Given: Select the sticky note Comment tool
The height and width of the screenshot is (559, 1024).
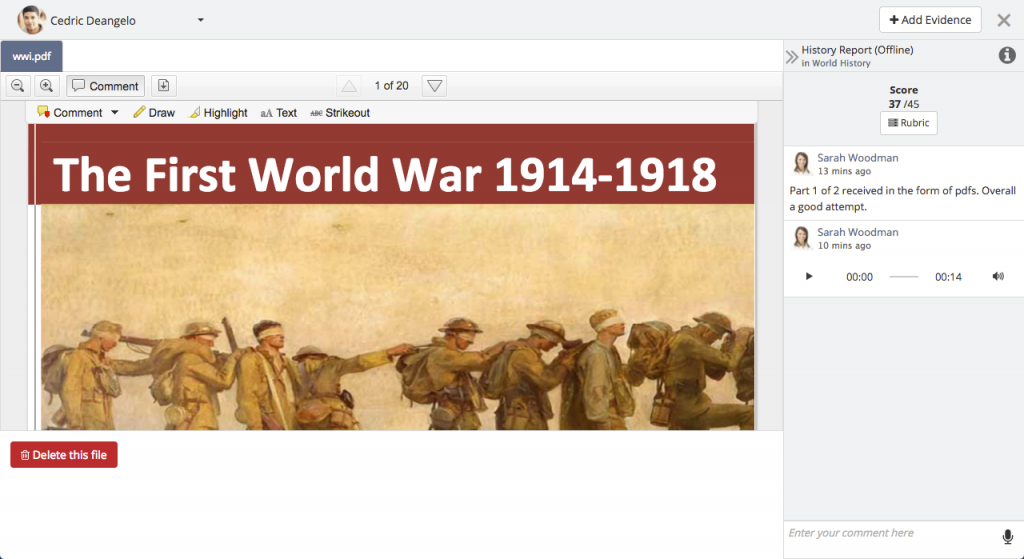Looking at the screenshot, I should 70,112.
